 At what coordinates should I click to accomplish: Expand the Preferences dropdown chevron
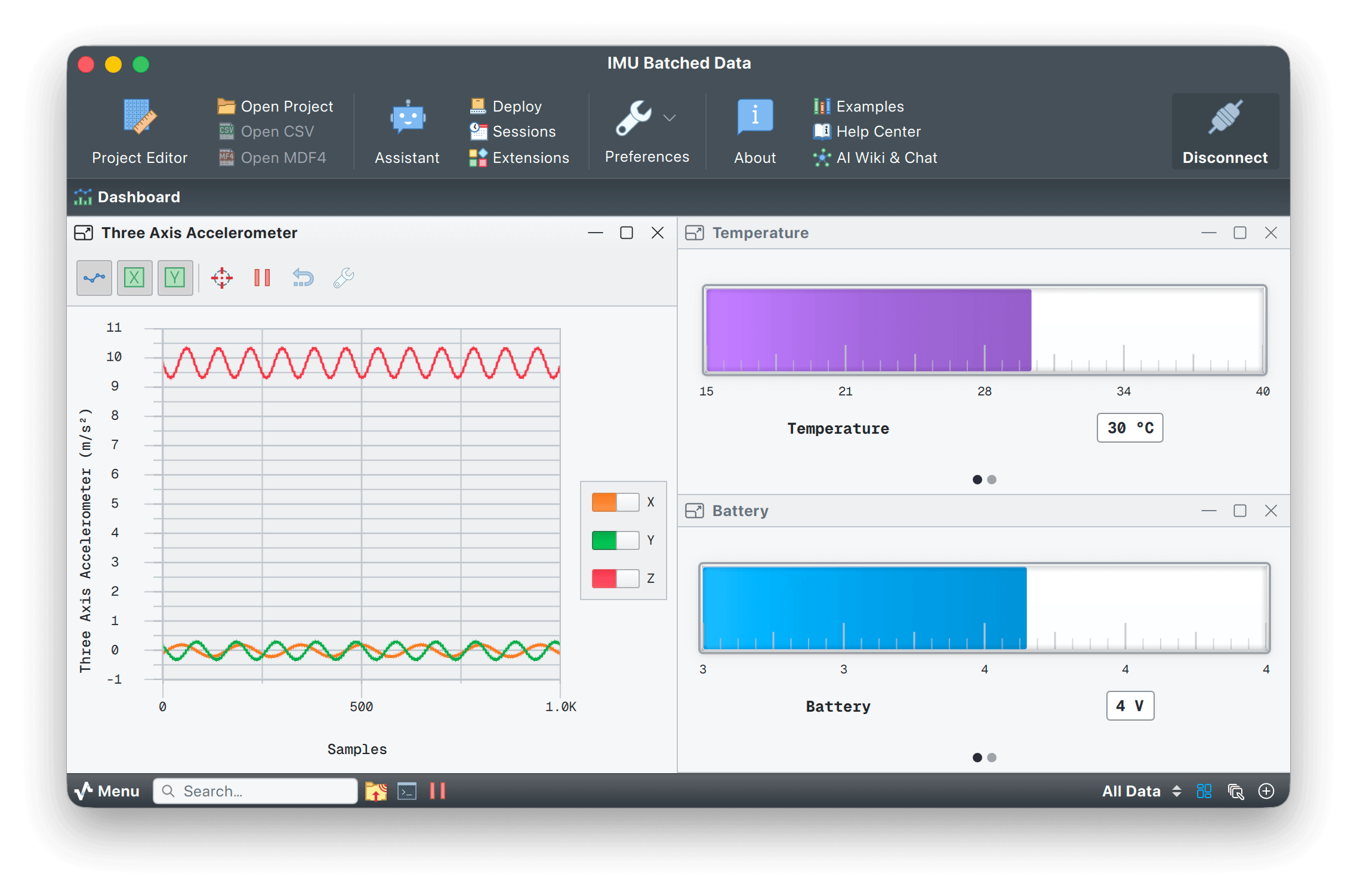tap(670, 118)
